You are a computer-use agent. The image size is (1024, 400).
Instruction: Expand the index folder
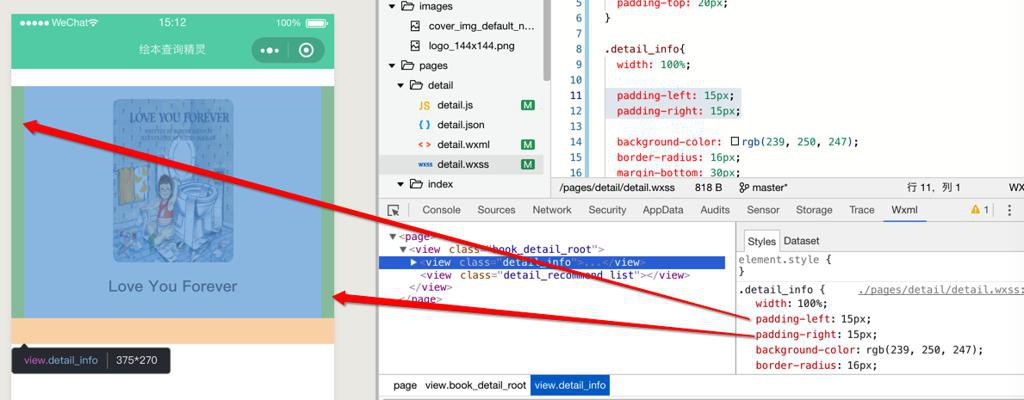(401, 184)
